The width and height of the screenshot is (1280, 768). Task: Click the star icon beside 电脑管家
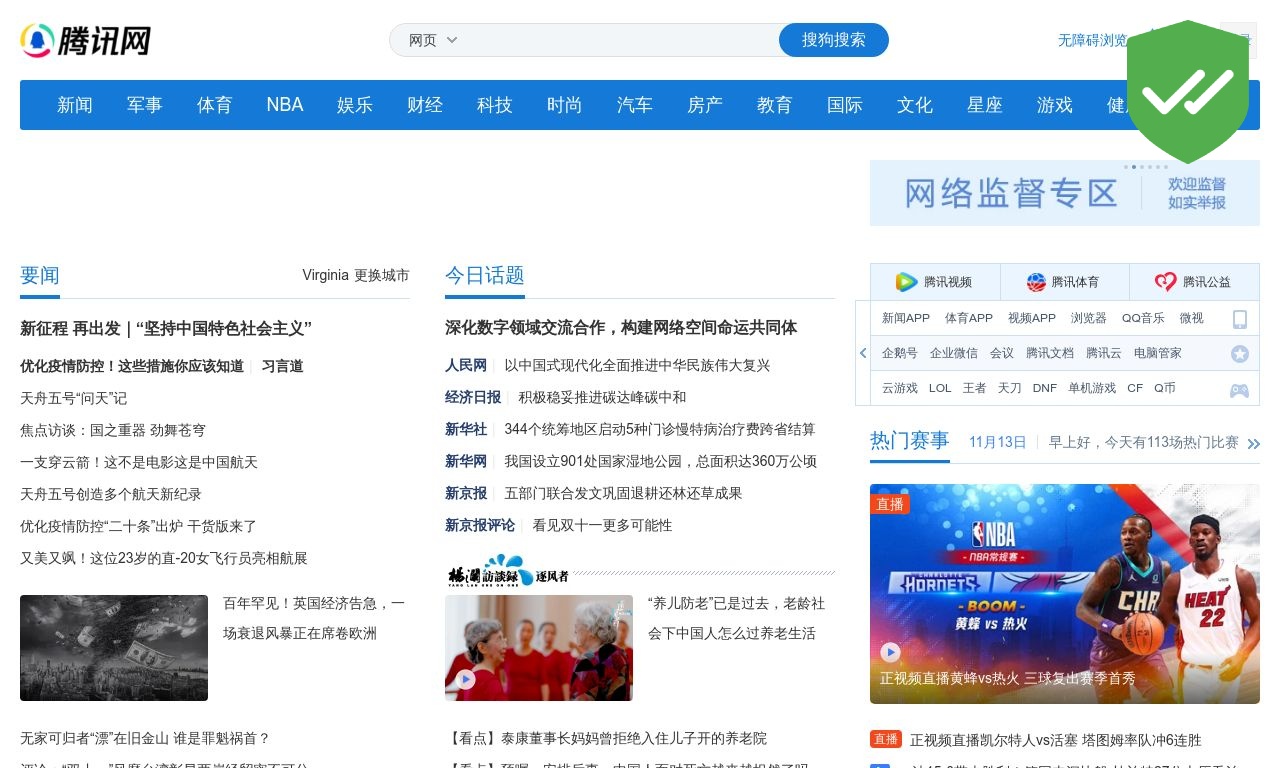1240,354
